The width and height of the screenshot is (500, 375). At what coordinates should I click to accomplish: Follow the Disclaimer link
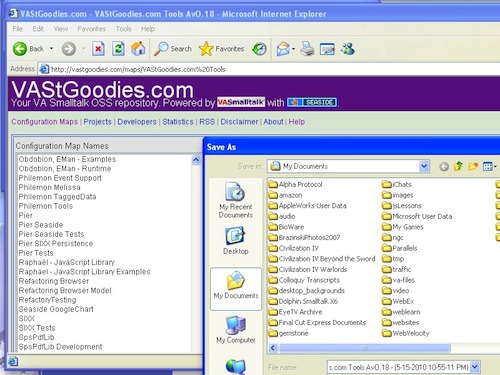[239, 122]
